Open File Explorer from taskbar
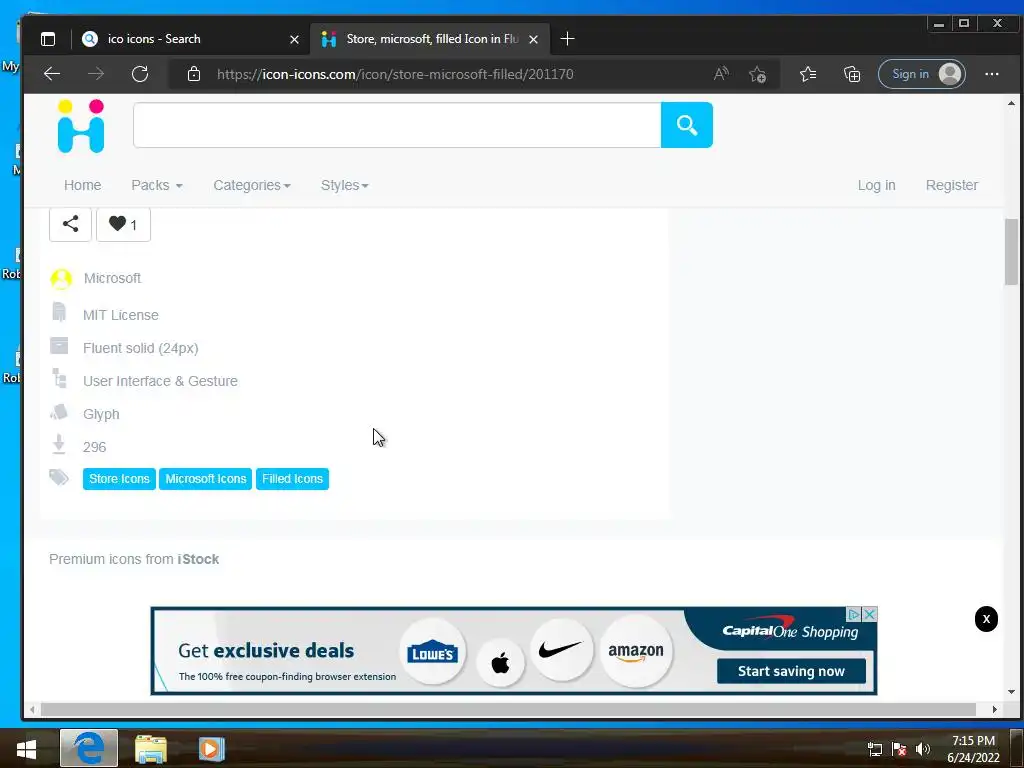Image resolution: width=1024 pixels, height=768 pixels. (151, 749)
